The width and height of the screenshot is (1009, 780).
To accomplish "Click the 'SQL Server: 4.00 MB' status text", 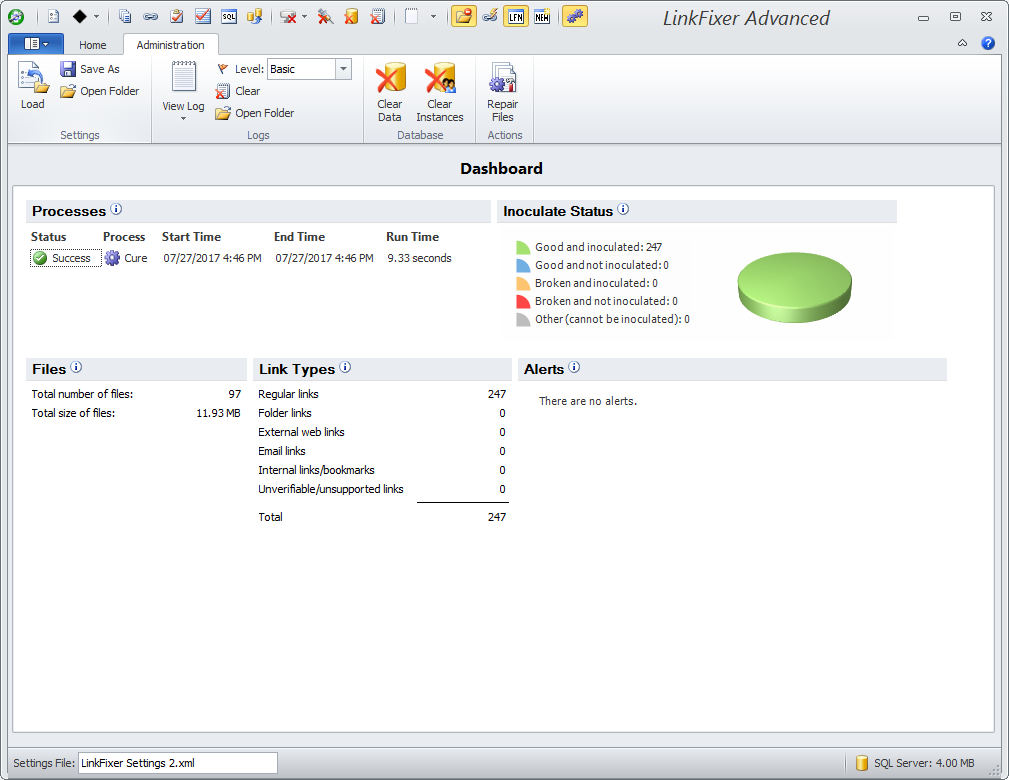I will (924, 763).
